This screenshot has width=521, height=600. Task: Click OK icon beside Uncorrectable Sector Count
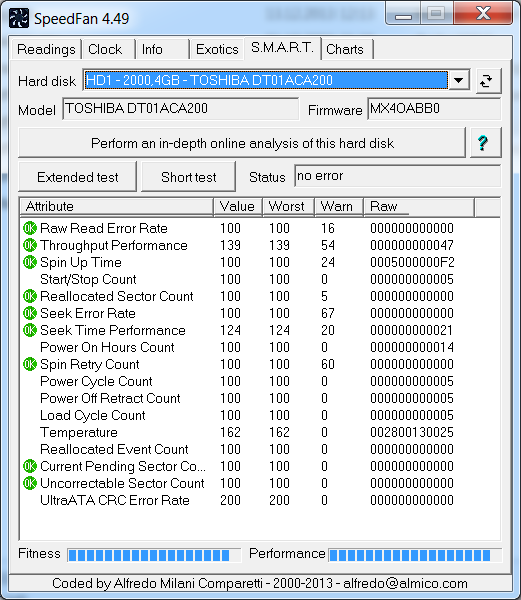29,483
